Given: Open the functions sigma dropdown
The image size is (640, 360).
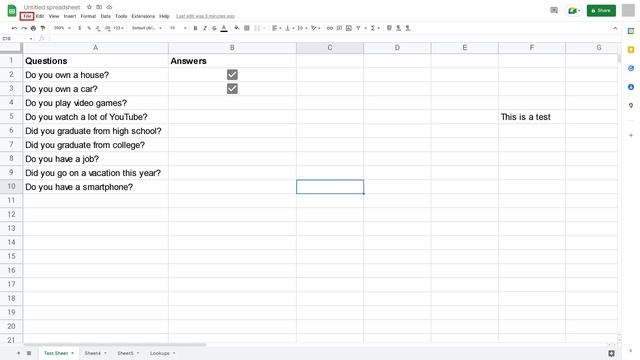Looking at the screenshot, I should [x=375, y=28].
